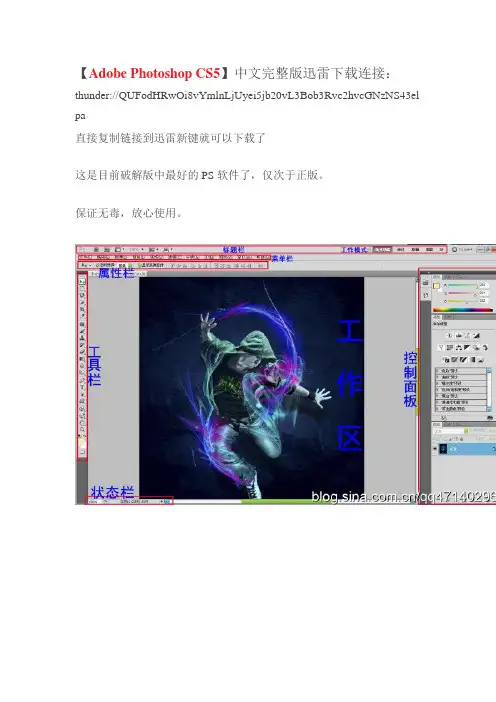Open the tool preset picker dropdown
496x702 pixels.
[x=84, y=265]
